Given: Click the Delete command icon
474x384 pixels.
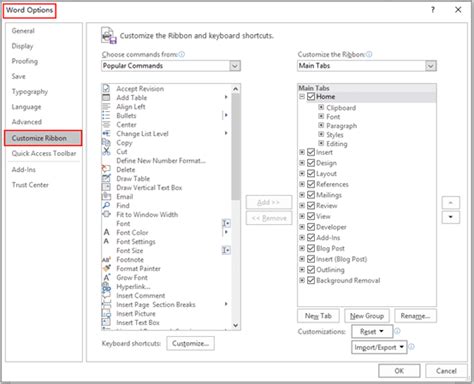Looking at the screenshot, I should (x=106, y=169).
